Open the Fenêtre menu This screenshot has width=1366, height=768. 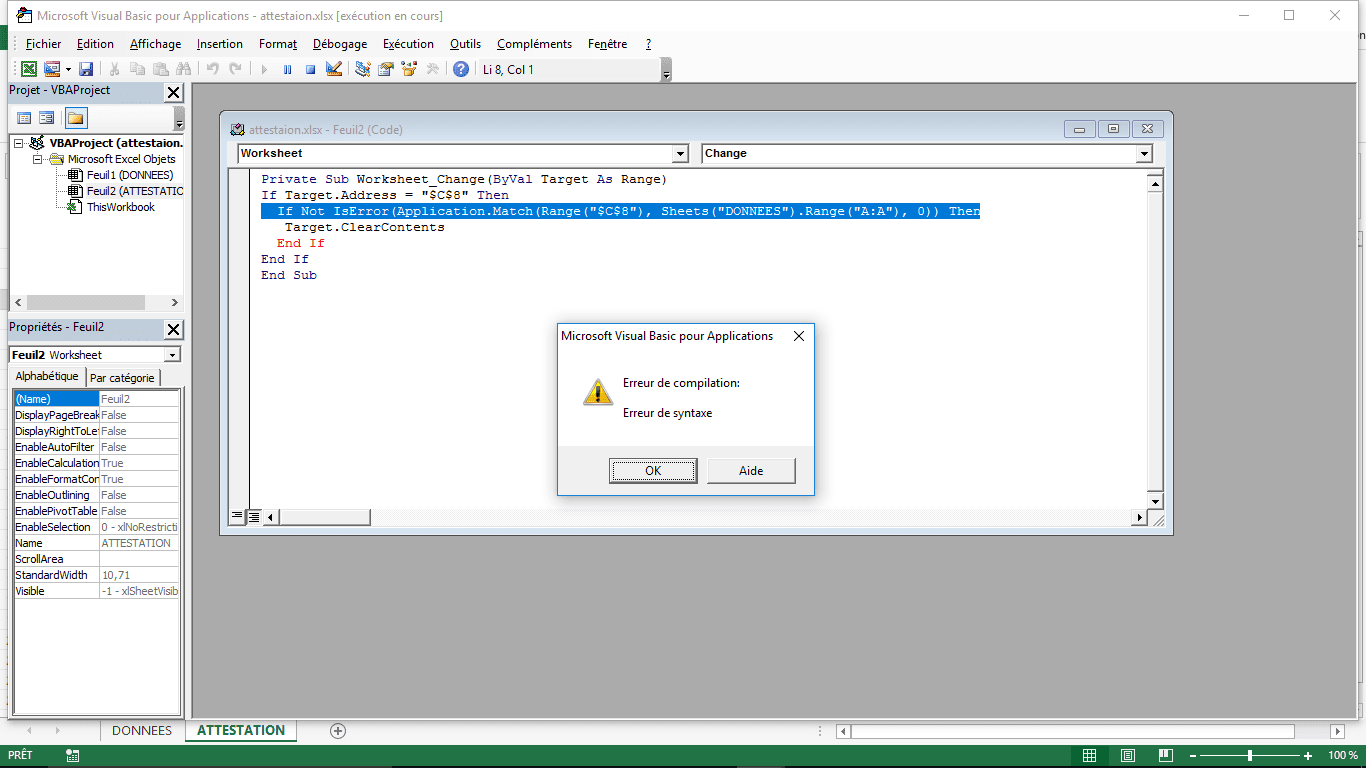(608, 44)
